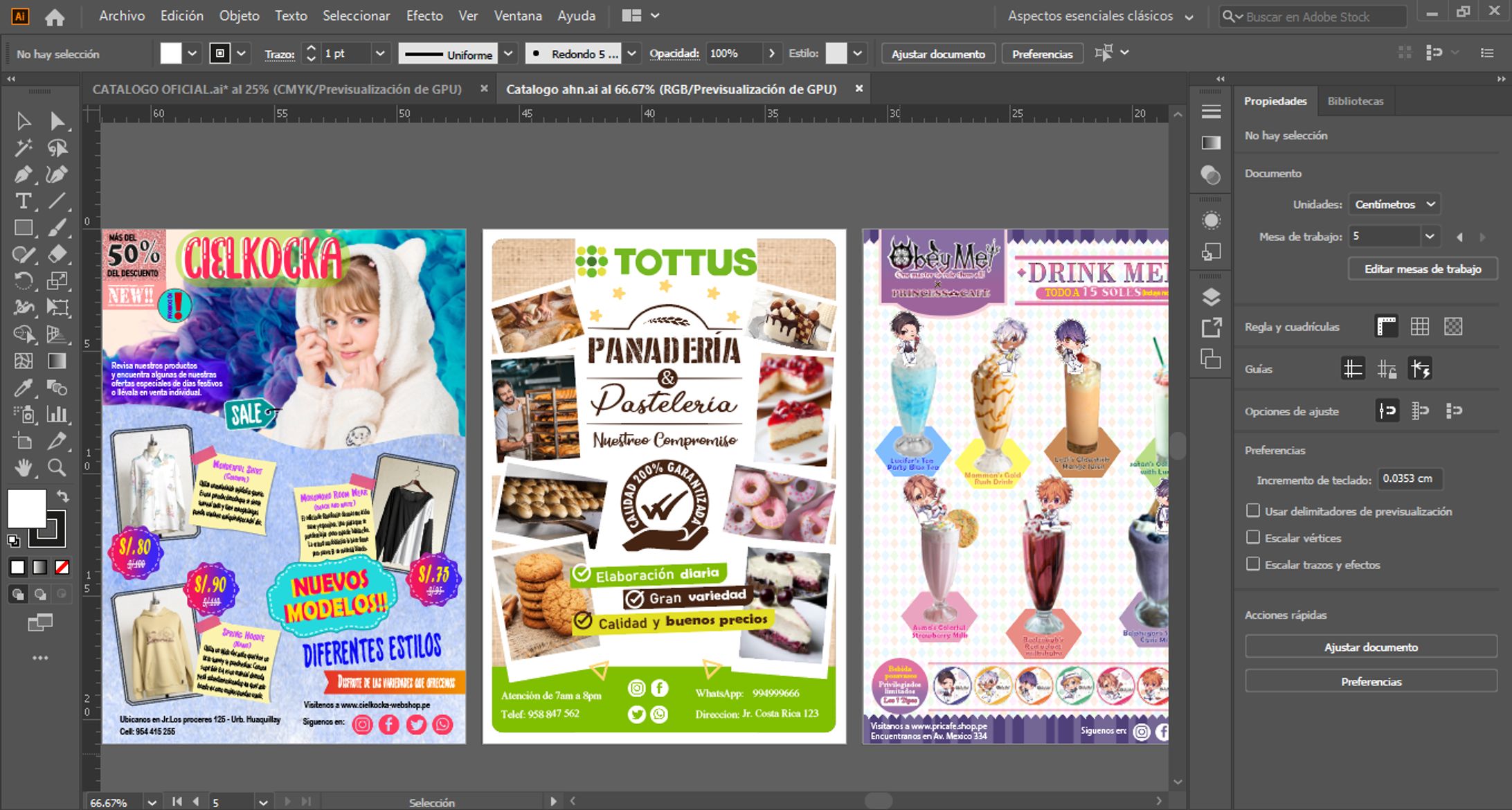Check Escalar vértices option
1512x810 pixels.
tap(1252, 537)
